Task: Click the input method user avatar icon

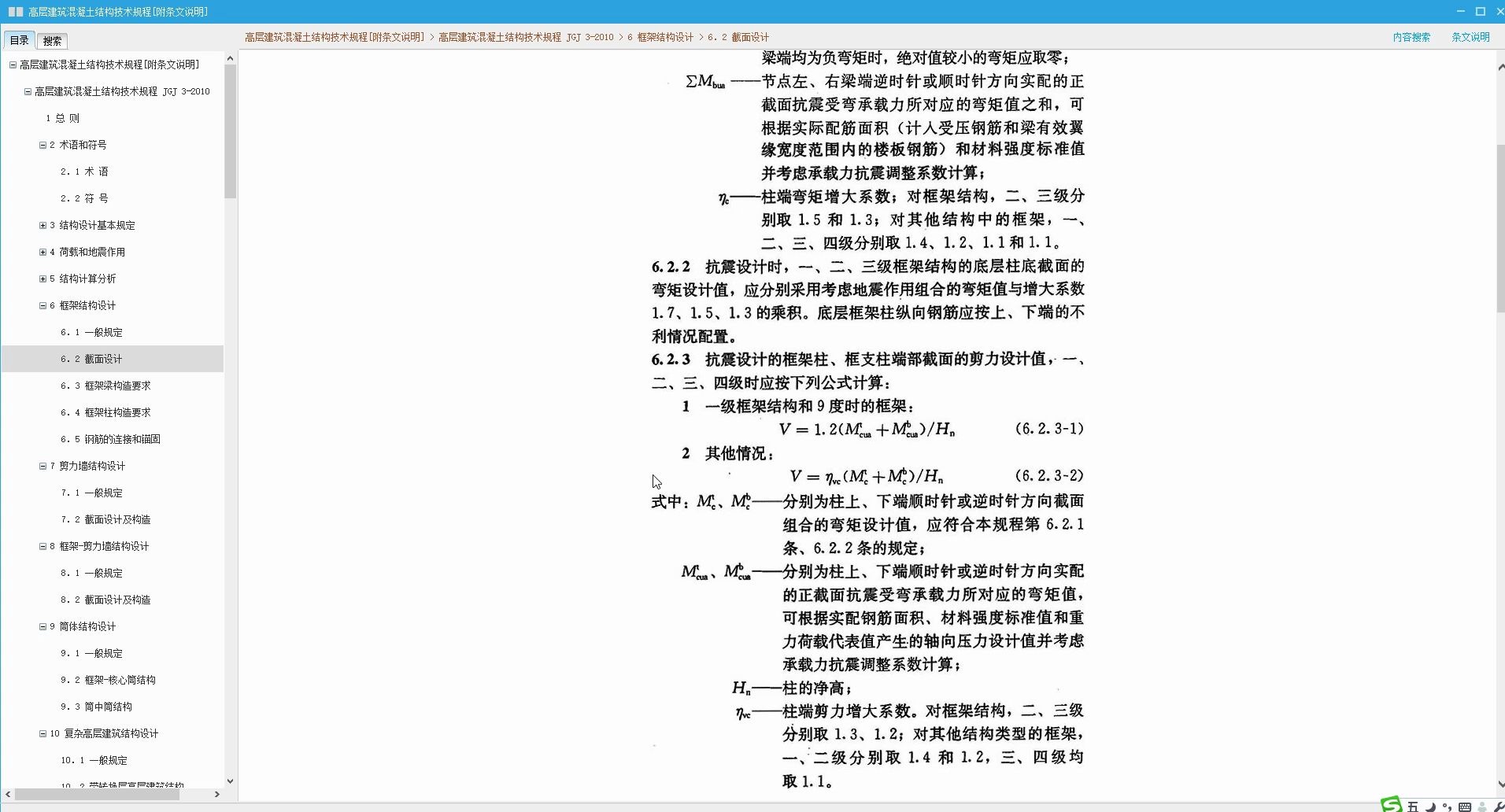Action: pos(1482,806)
